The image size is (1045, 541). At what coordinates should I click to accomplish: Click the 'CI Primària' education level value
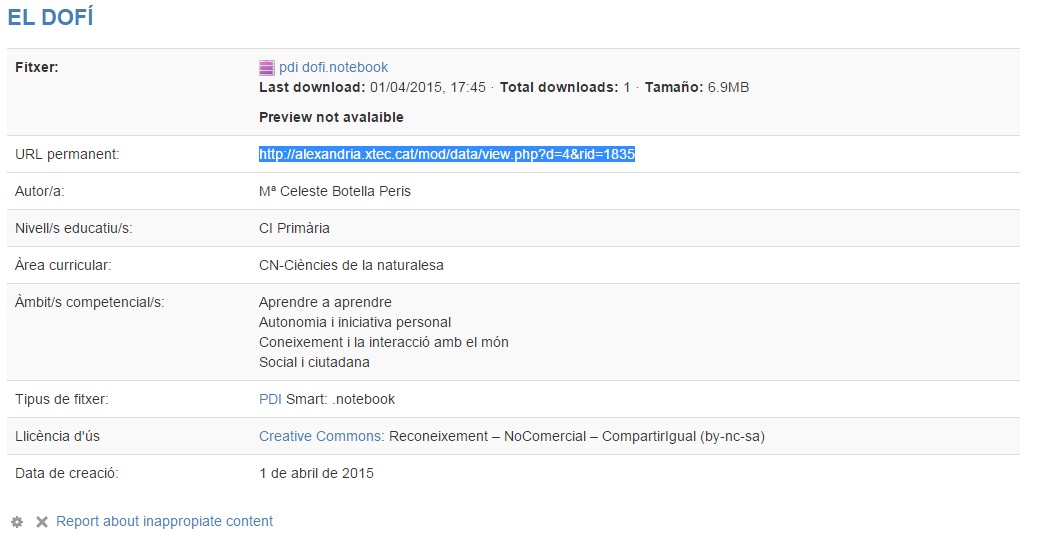coord(294,228)
